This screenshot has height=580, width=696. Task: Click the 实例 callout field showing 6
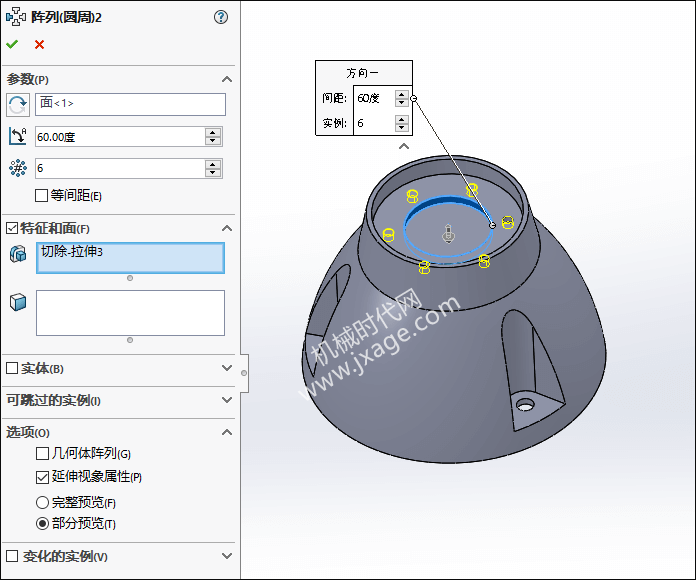click(x=374, y=123)
